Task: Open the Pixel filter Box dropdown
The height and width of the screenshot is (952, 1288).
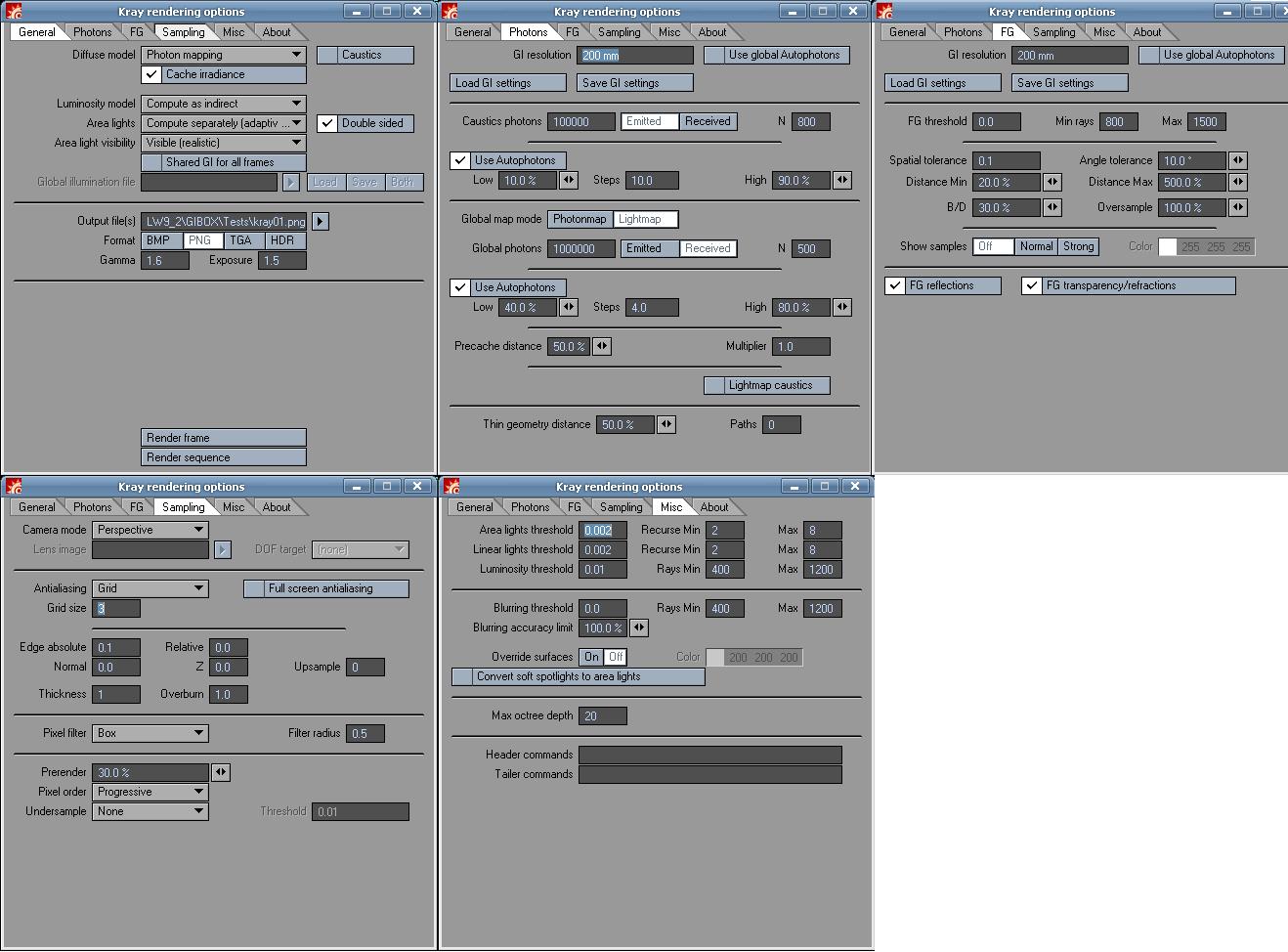Action: coord(150,733)
